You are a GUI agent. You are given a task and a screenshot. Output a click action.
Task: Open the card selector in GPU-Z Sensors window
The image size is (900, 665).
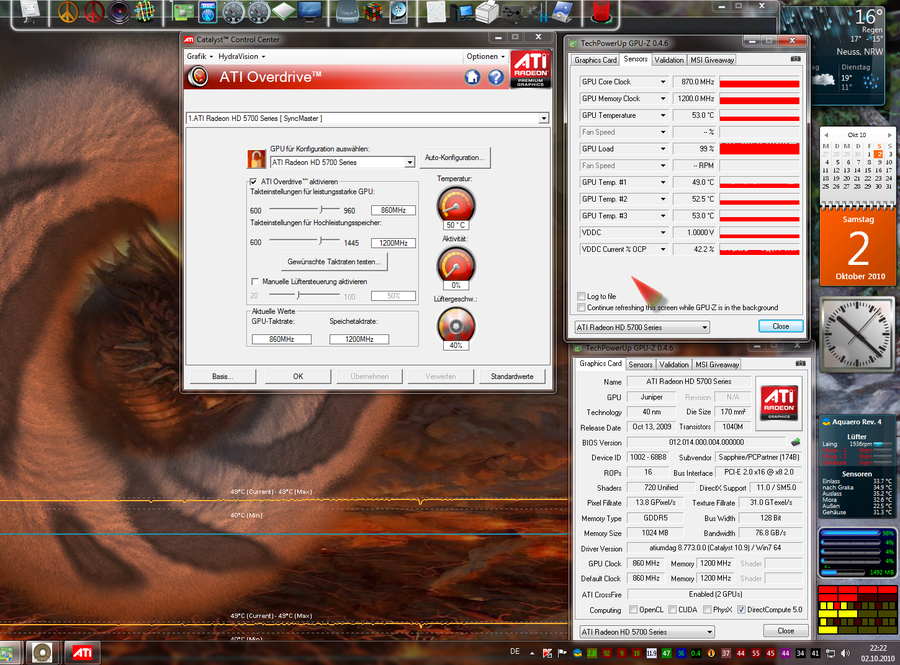pyautogui.click(x=642, y=327)
